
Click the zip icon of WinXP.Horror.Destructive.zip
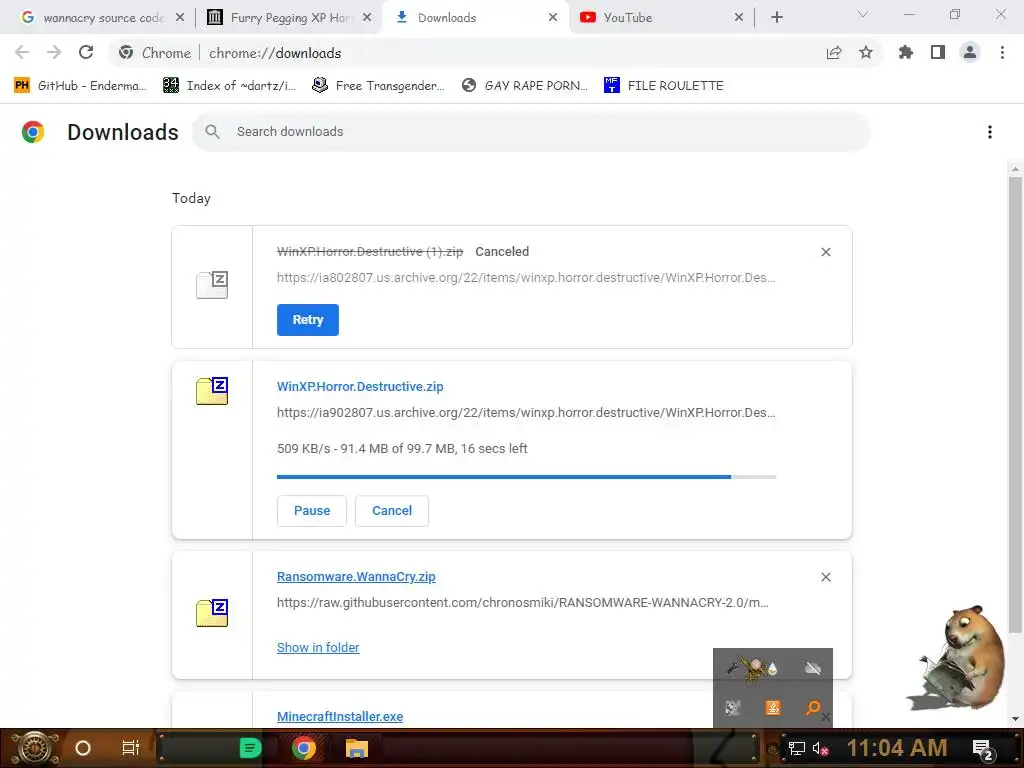pyautogui.click(x=212, y=391)
